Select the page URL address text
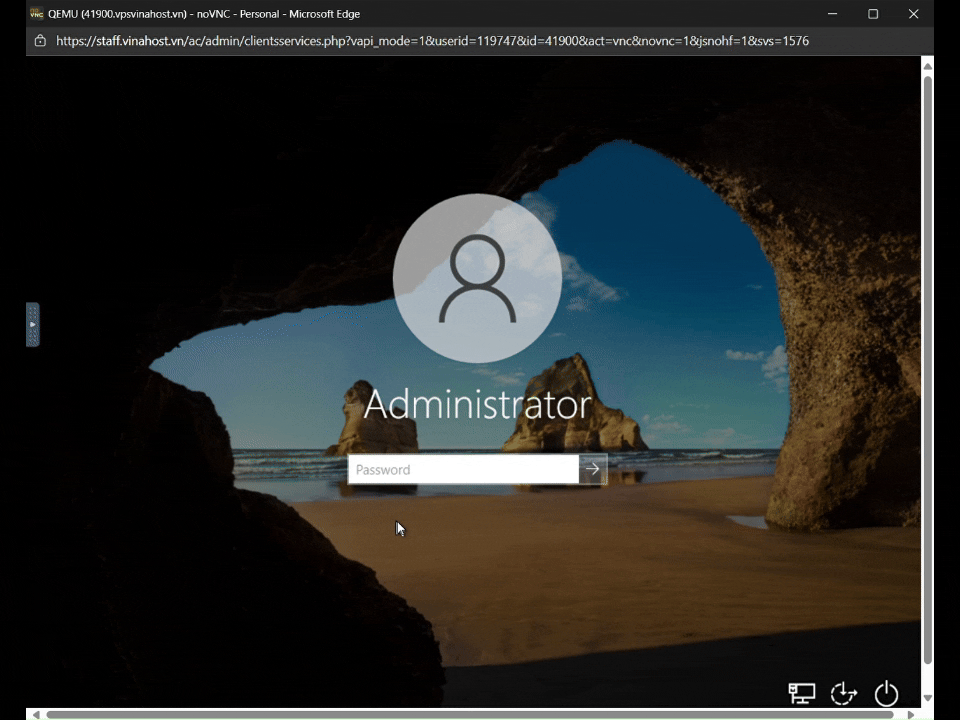960x720 pixels. 432,41
